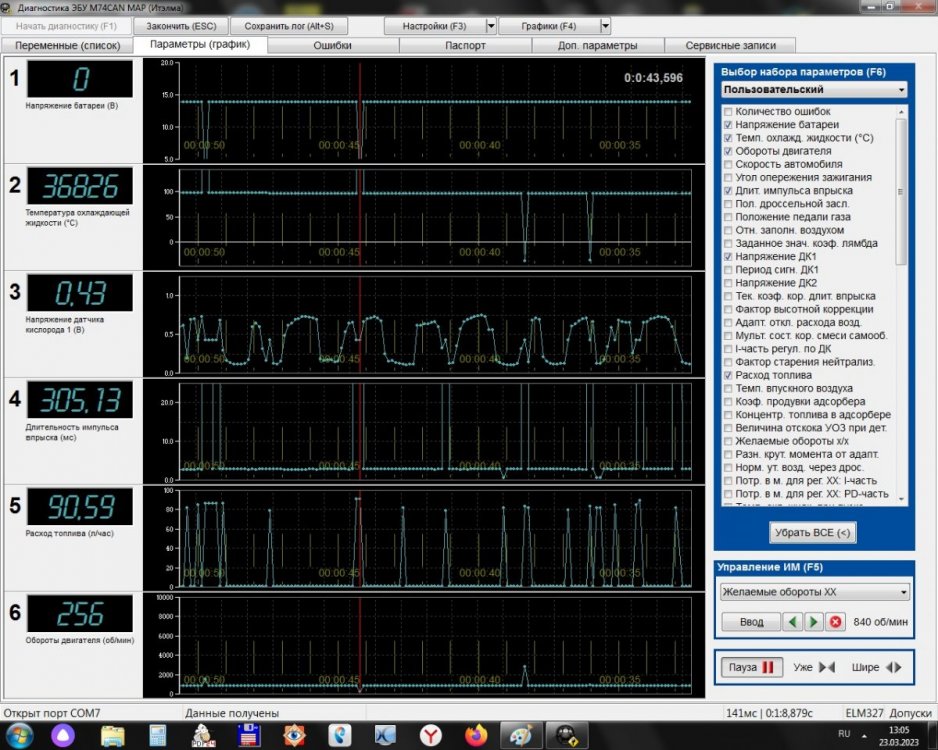This screenshot has height=750, width=938.
Task: Pause the live graph with Пауза
Action: point(750,667)
